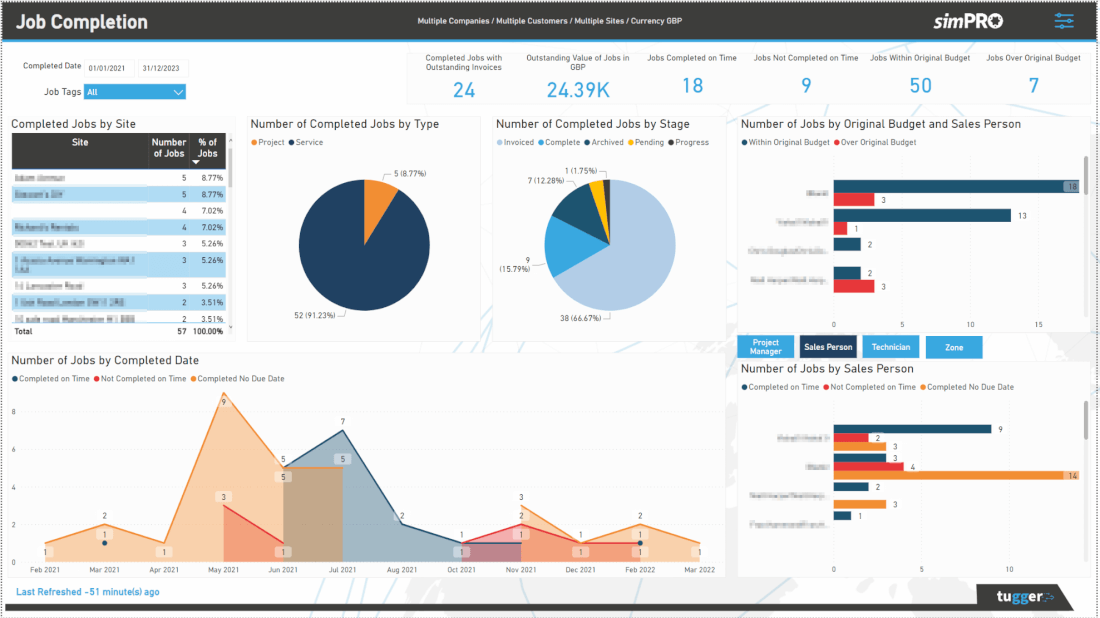This screenshot has width=1100, height=618.
Task: Click the simPRO logo
Action: point(968,21)
